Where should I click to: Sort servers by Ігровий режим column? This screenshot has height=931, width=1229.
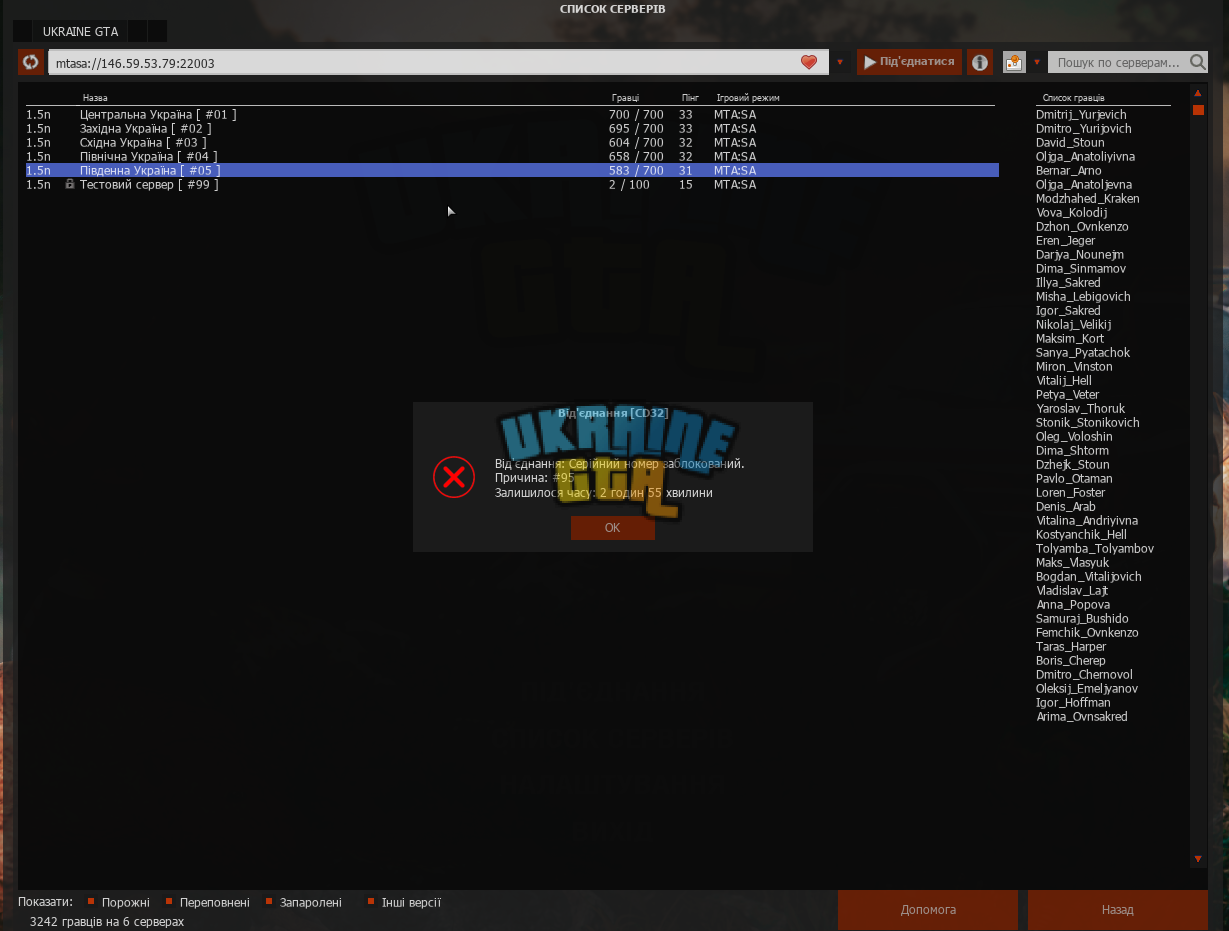tap(747, 98)
